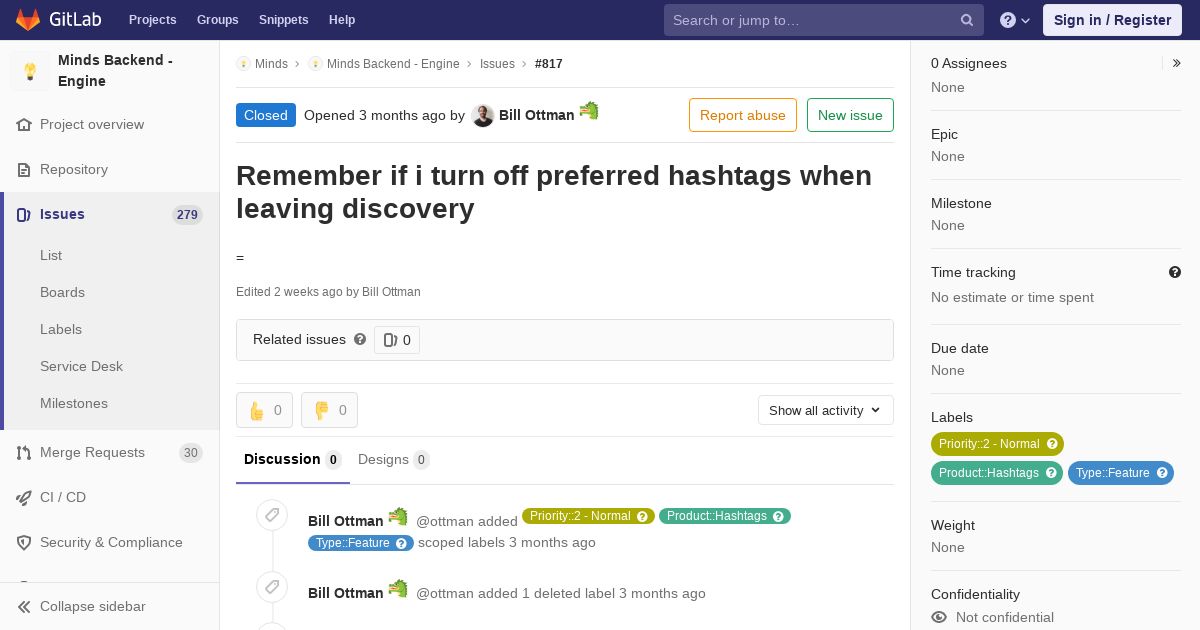This screenshot has height=630, width=1200.
Task: Click the related issues count badge
Action: (397, 340)
